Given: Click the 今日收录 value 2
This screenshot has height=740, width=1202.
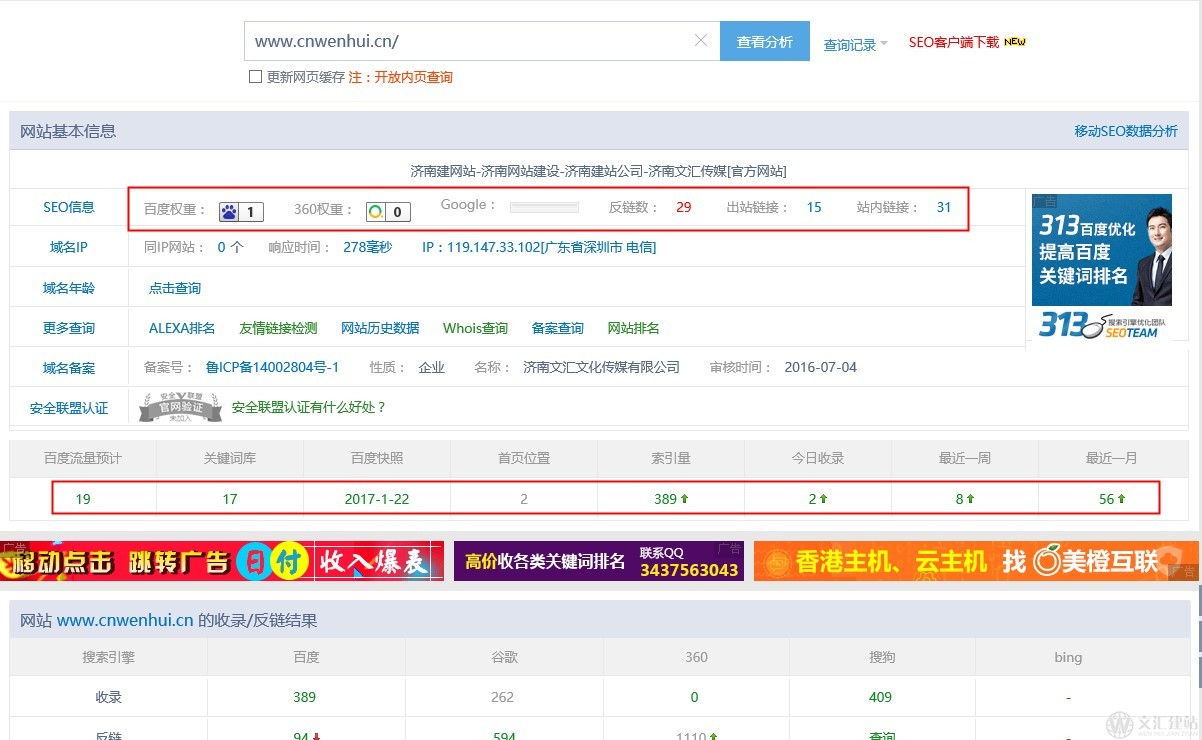Looking at the screenshot, I should (x=813, y=499).
